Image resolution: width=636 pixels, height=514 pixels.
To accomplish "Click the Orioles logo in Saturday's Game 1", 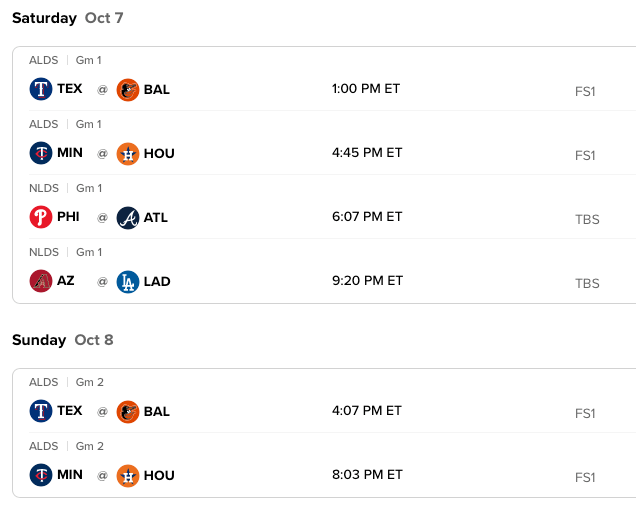I will click(x=128, y=89).
